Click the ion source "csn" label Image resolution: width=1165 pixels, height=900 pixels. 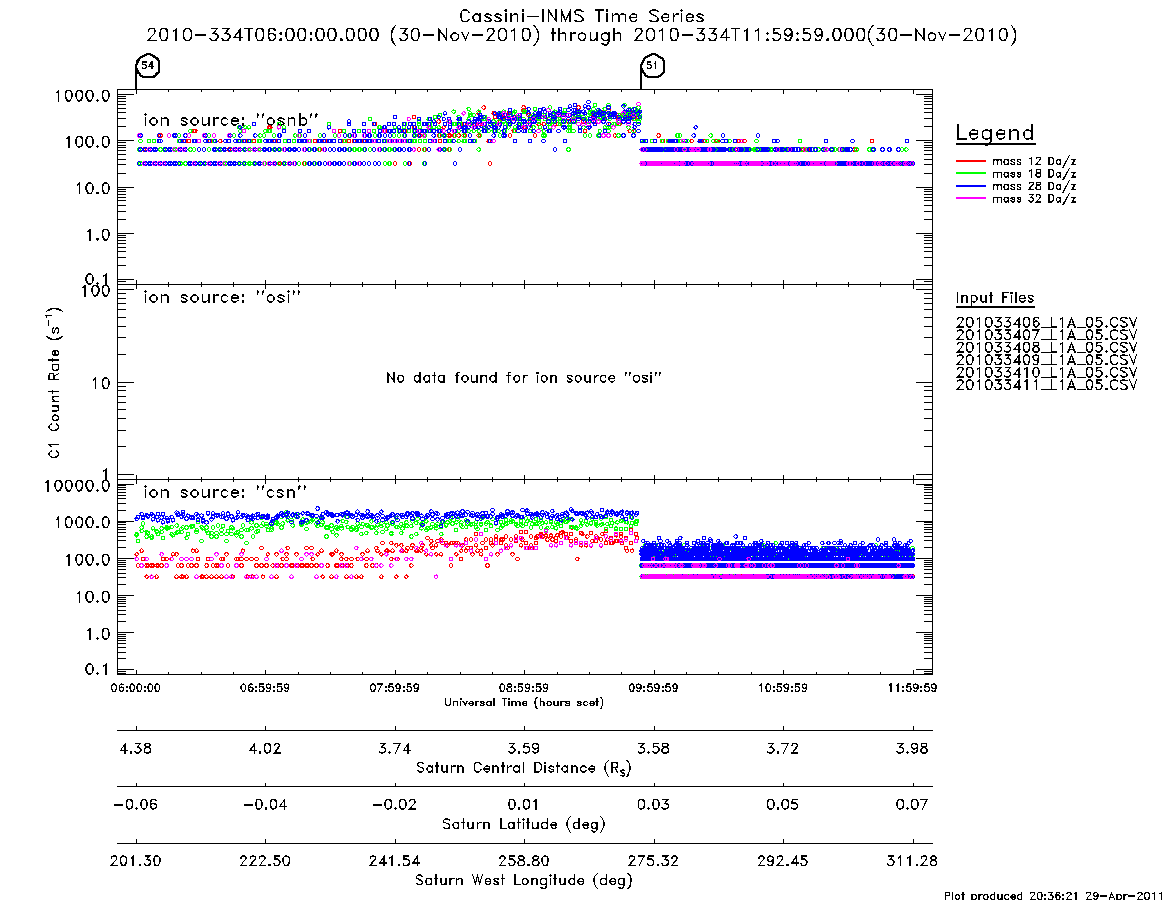point(224,492)
